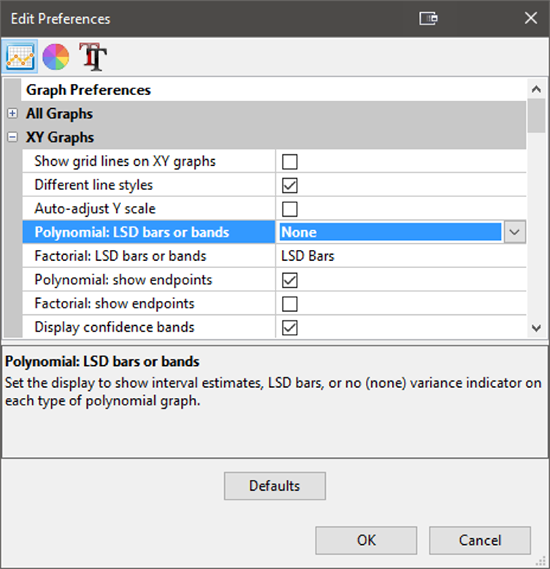550x569 pixels.
Task: Open the font preferences TT icon
Action: 93,57
